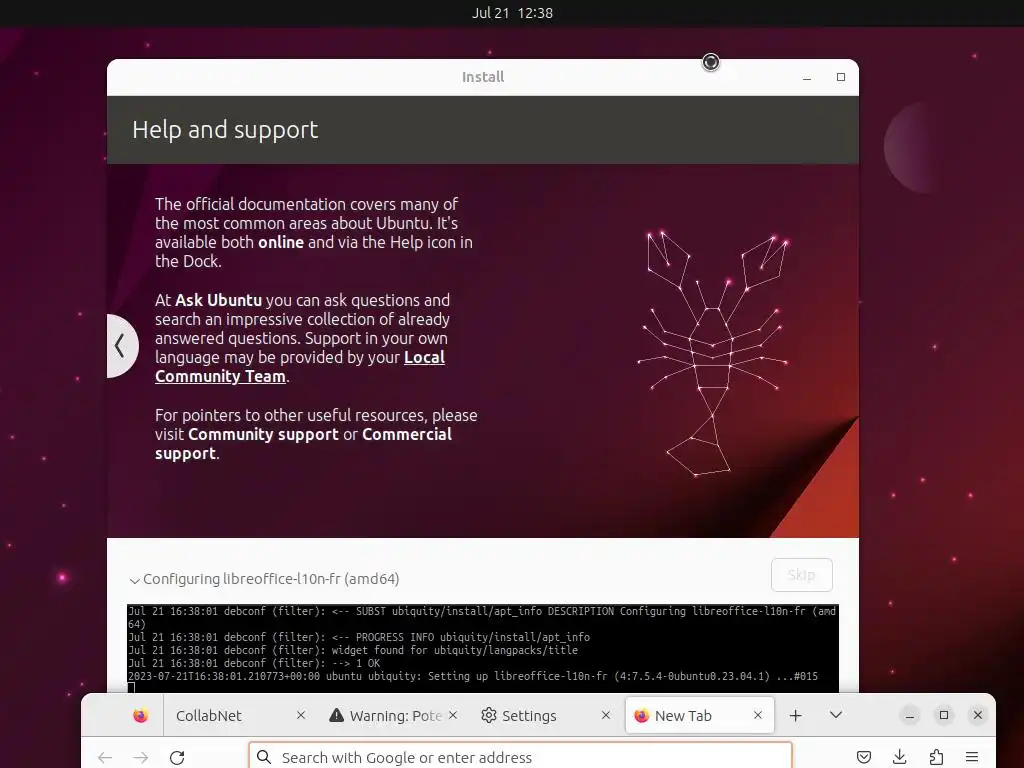The width and height of the screenshot is (1024, 768).
Task: Minimize the Install window
Action: point(807,78)
